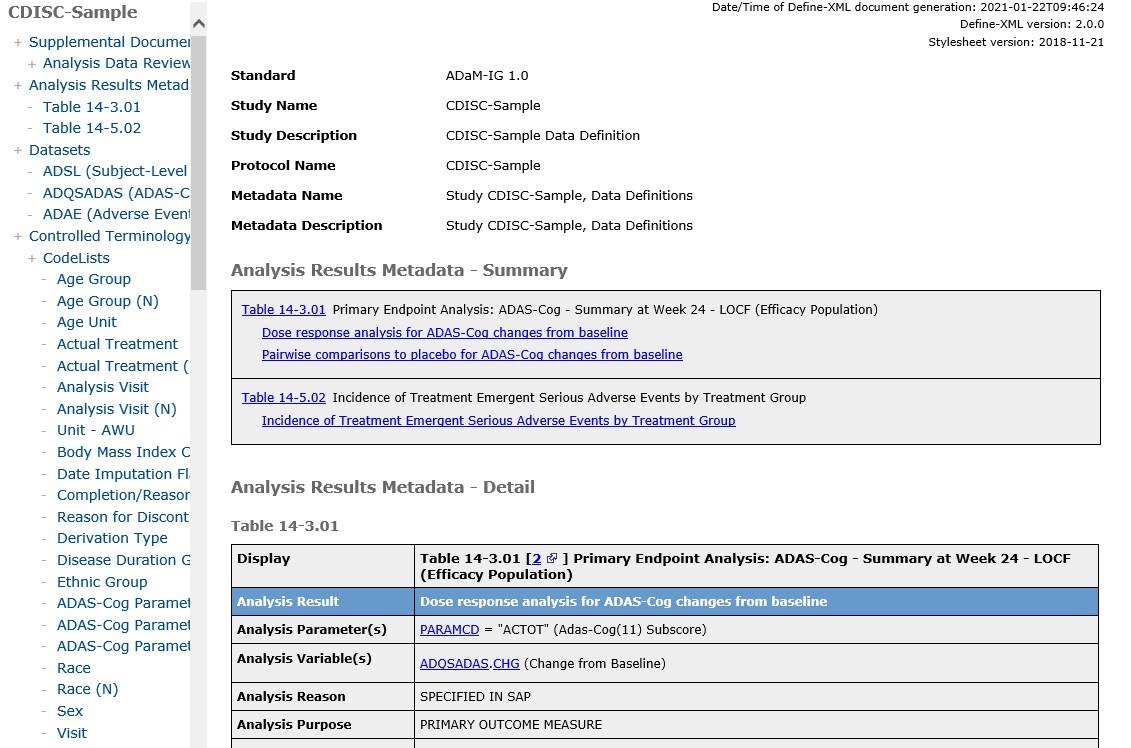
Task: Open Dose response analysis link
Action: click(444, 333)
